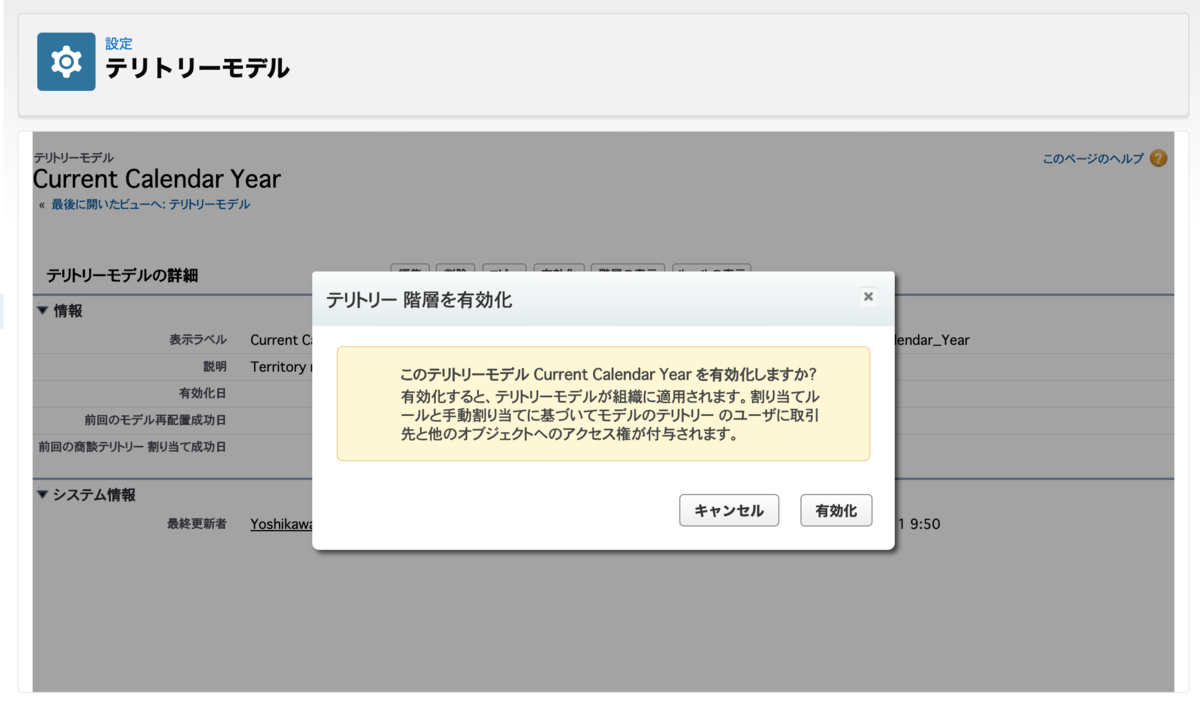
Task: Close the テリトリー階層を有効化 dialog with the × icon
Action: (868, 297)
